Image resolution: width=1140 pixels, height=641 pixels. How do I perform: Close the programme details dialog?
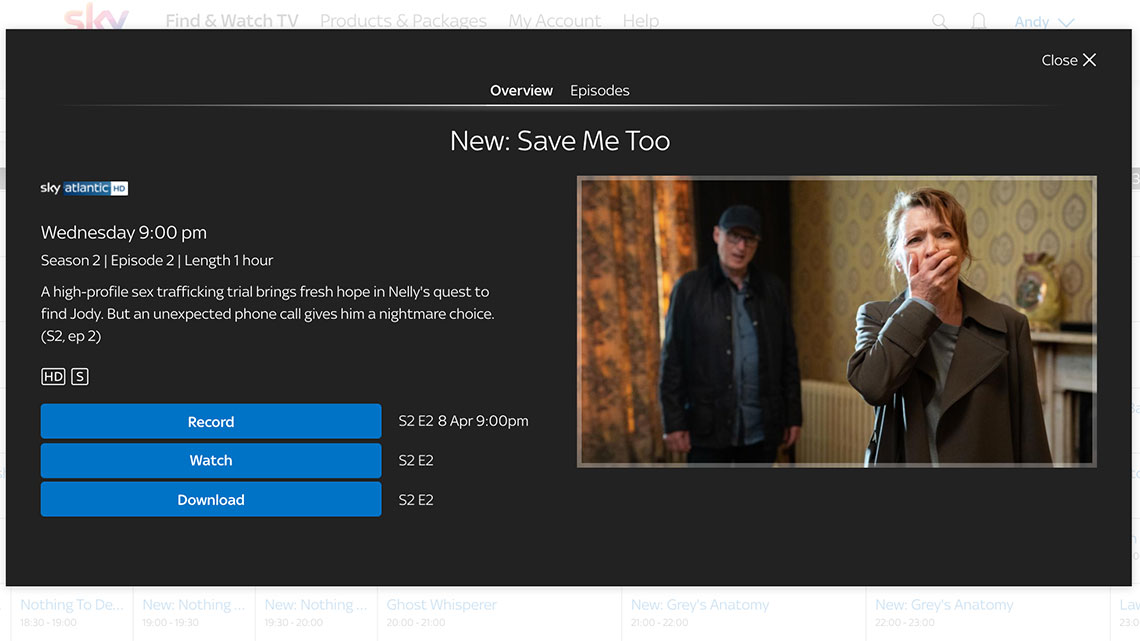[x=1068, y=60]
